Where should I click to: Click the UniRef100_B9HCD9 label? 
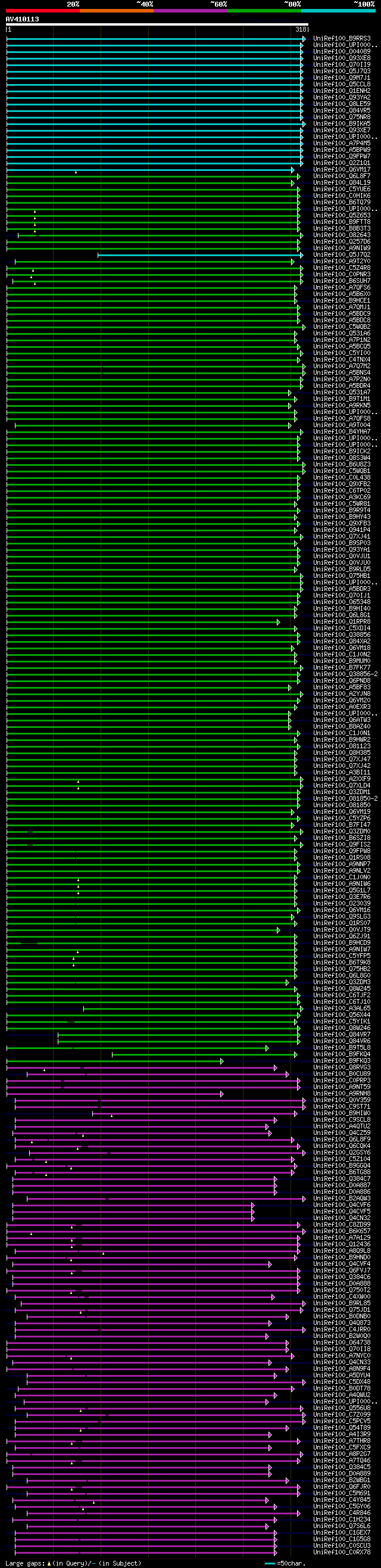click(342, 943)
